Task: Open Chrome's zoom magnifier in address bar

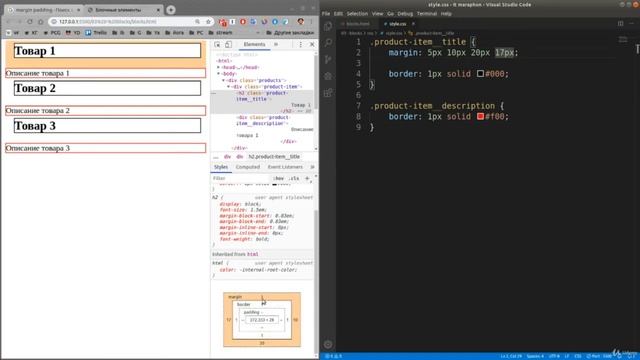Action: [x=198, y=21]
